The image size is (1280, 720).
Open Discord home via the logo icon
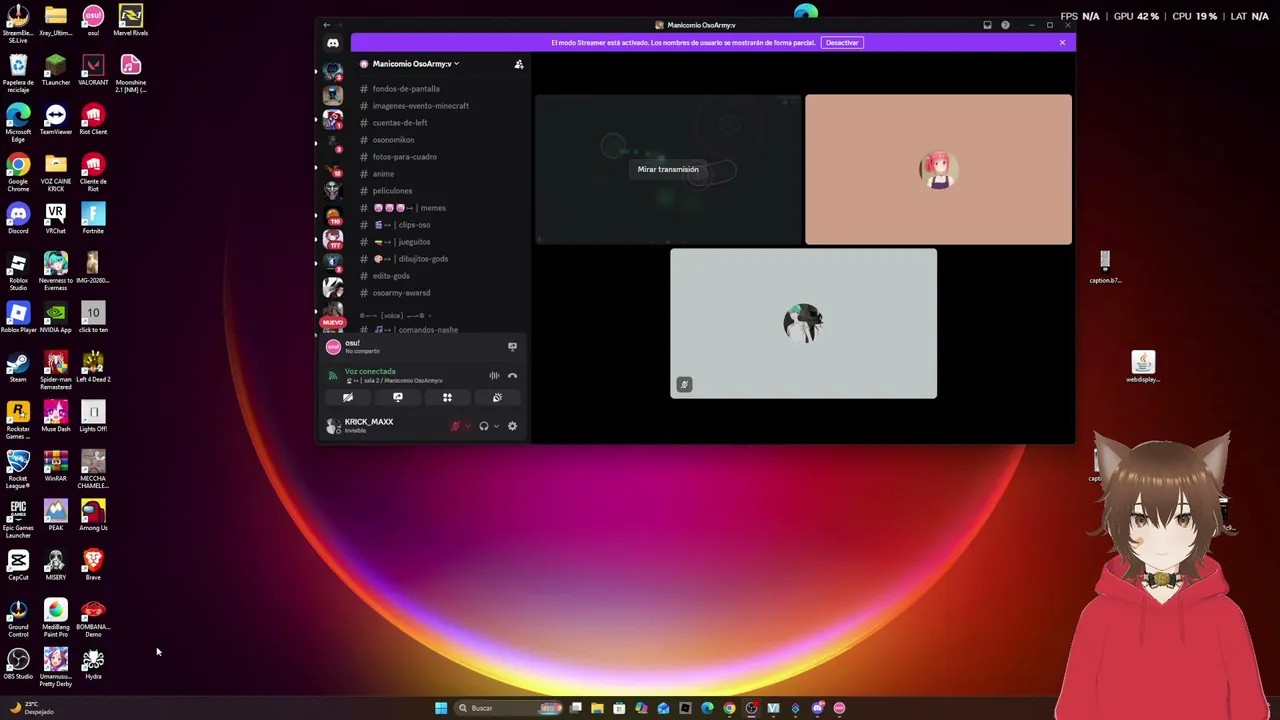point(333,43)
